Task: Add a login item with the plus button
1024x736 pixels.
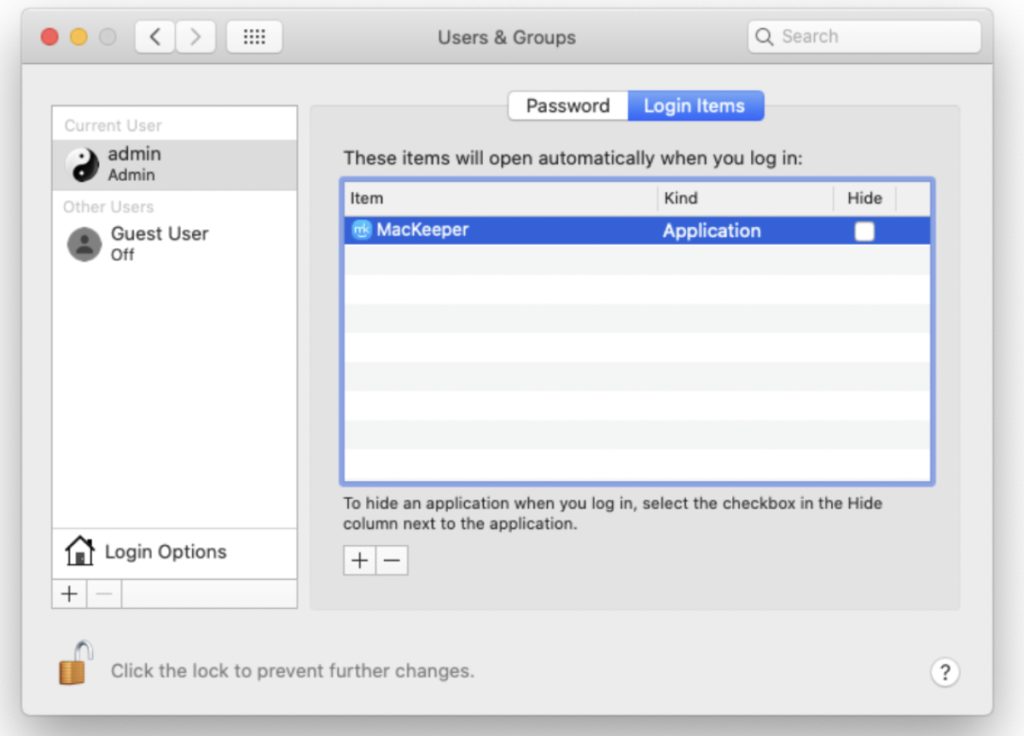Action: [x=359, y=560]
